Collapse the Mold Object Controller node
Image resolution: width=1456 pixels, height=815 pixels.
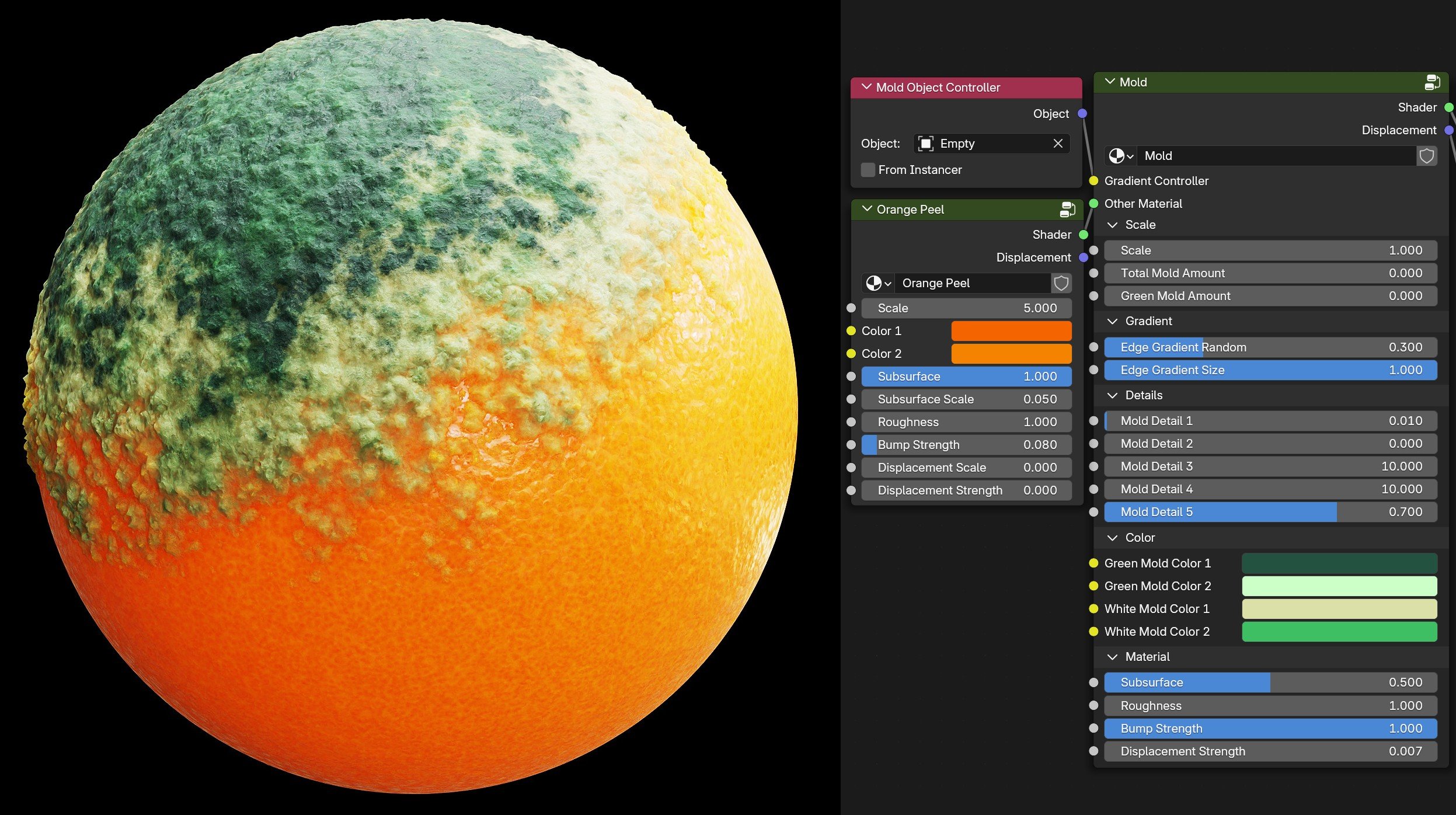(866, 87)
